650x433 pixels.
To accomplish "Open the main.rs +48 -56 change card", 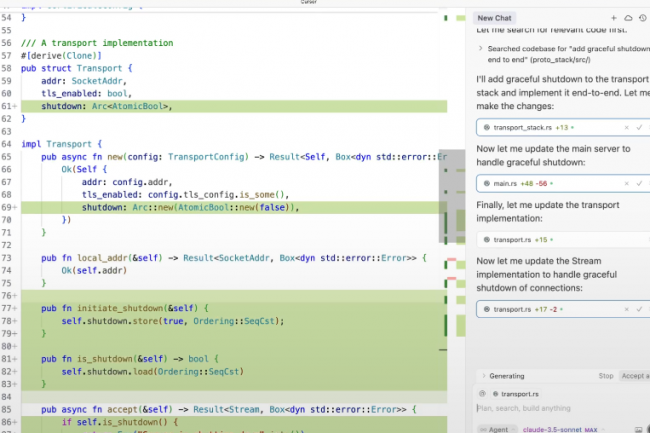I will [x=563, y=184].
